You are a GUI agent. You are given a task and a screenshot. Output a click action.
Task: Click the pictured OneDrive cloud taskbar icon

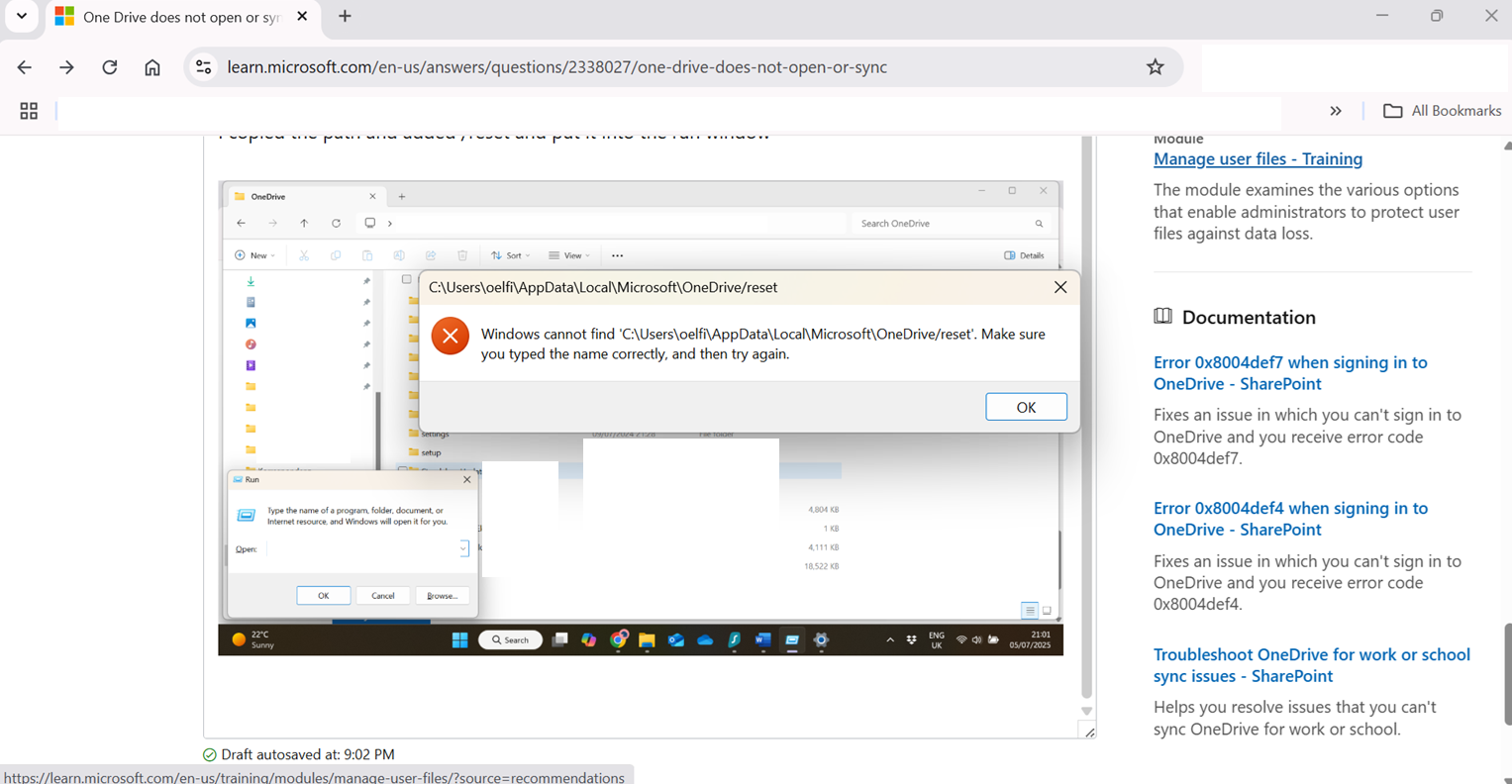[x=705, y=640]
